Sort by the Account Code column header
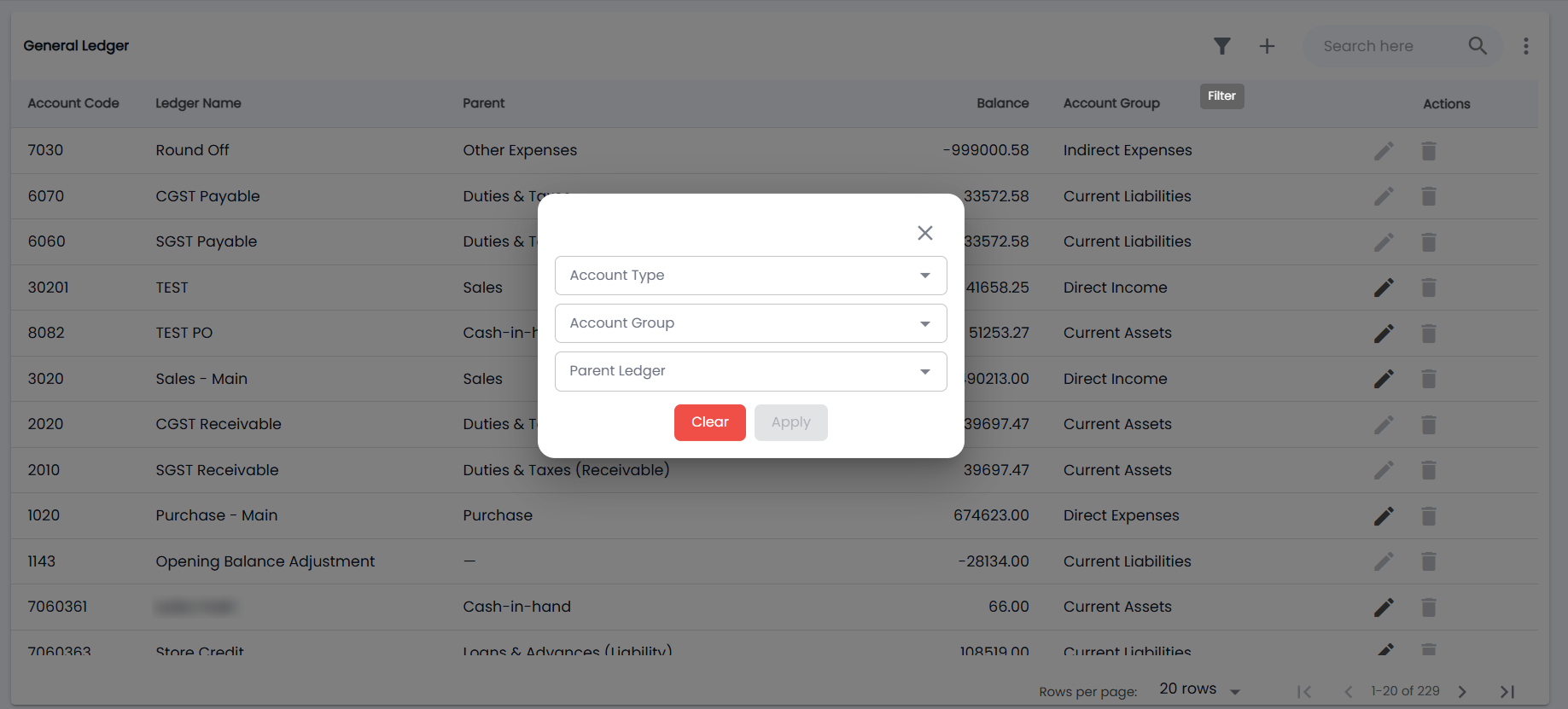The image size is (1568, 709). pyautogui.click(x=73, y=103)
